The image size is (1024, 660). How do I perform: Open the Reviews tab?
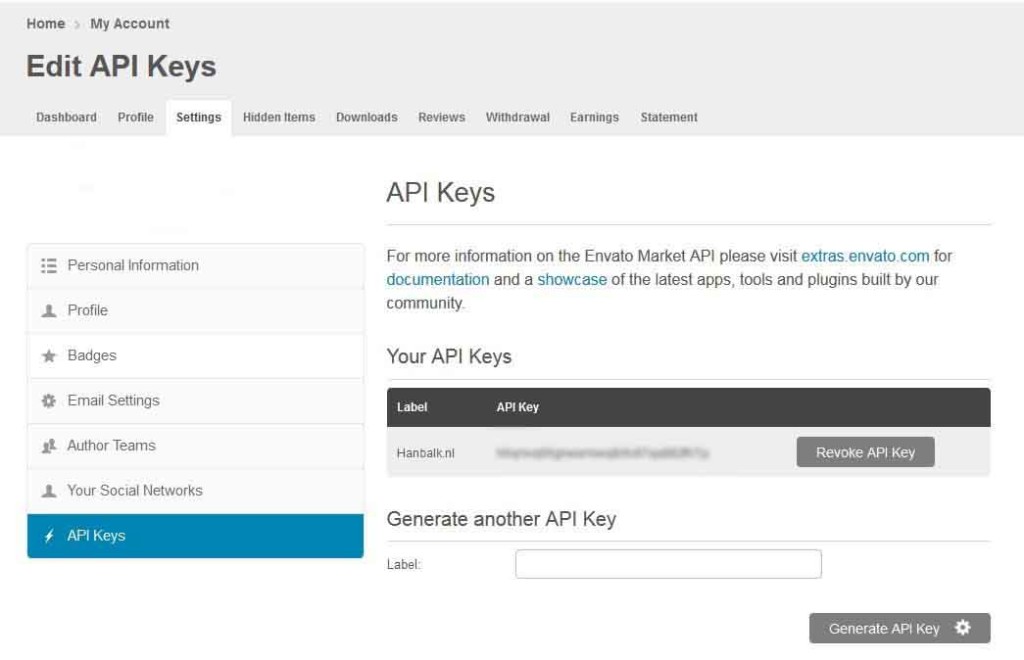441,118
